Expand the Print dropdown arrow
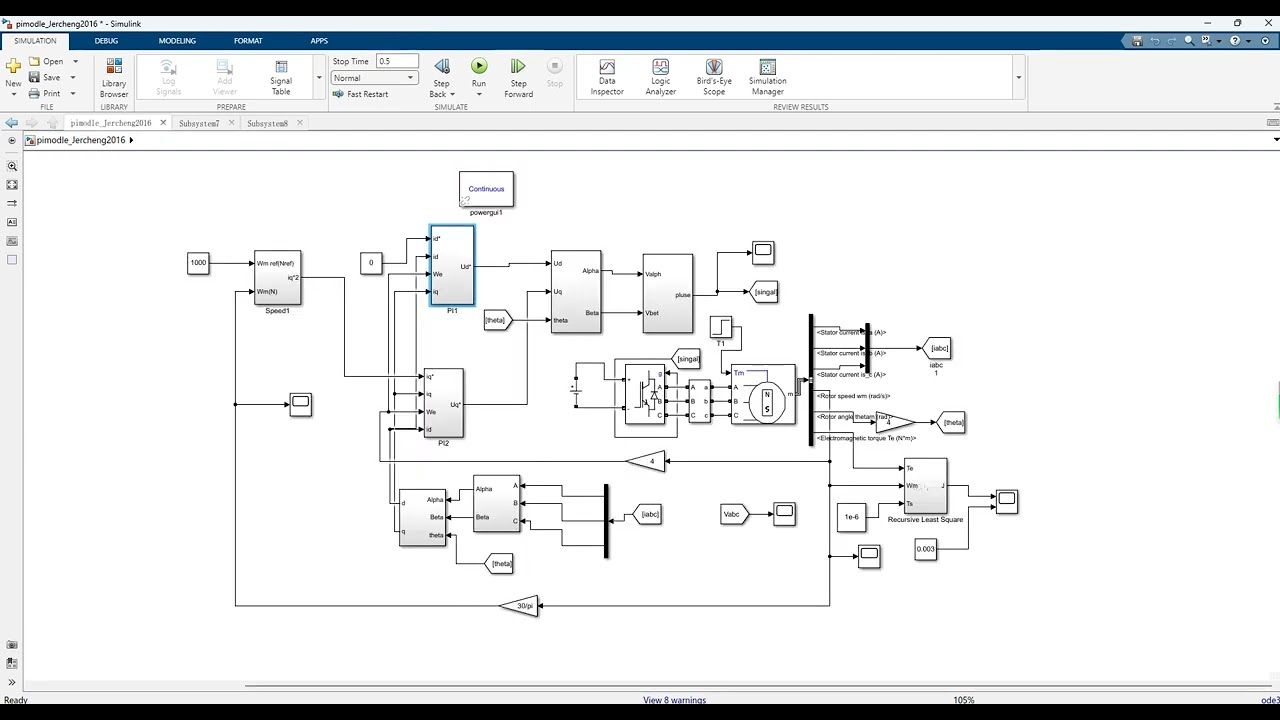Viewport: 1280px width, 720px height. pyautogui.click(x=72, y=93)
